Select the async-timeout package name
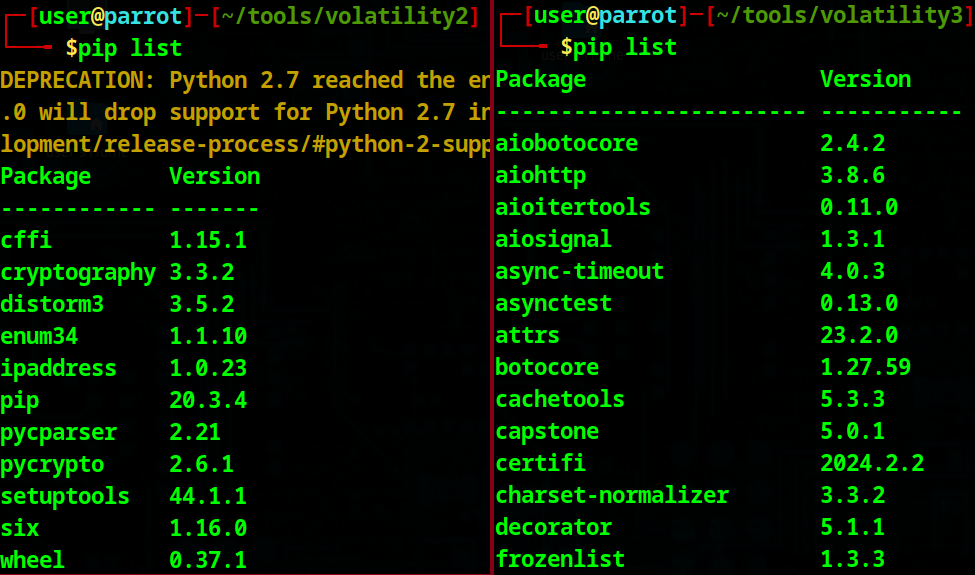Image resolution: width=975 pixels, height=575 pixels. [580, 272]
